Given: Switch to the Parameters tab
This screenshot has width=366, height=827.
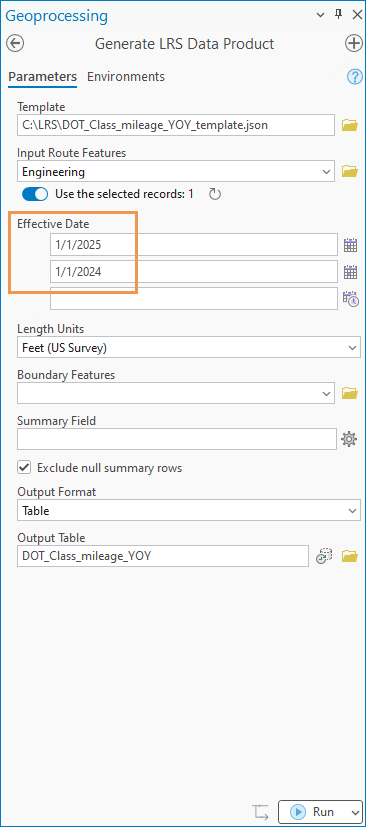Looking at the screenshot, I should coord(43,76).
